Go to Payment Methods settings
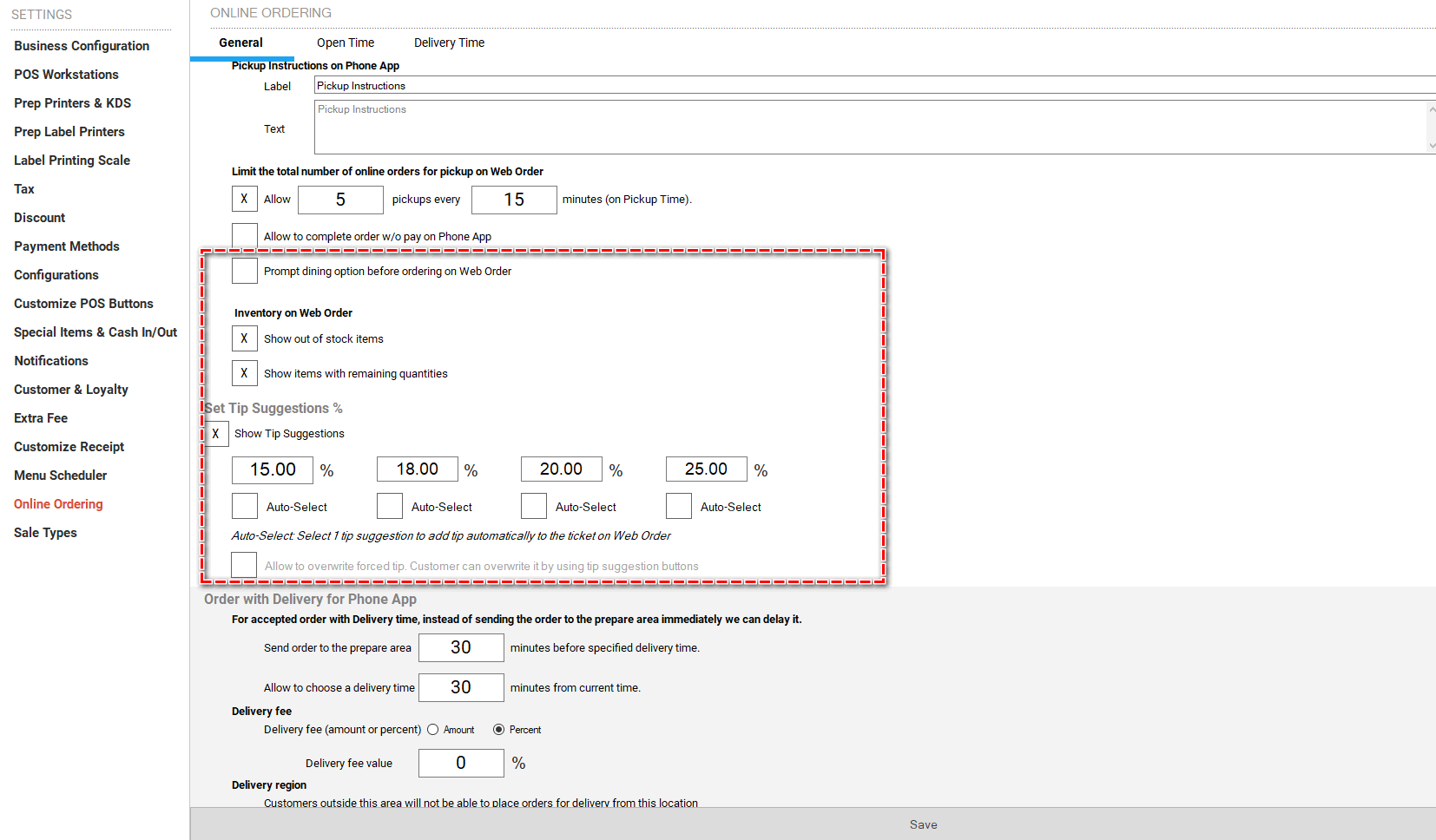 [67, 246]
